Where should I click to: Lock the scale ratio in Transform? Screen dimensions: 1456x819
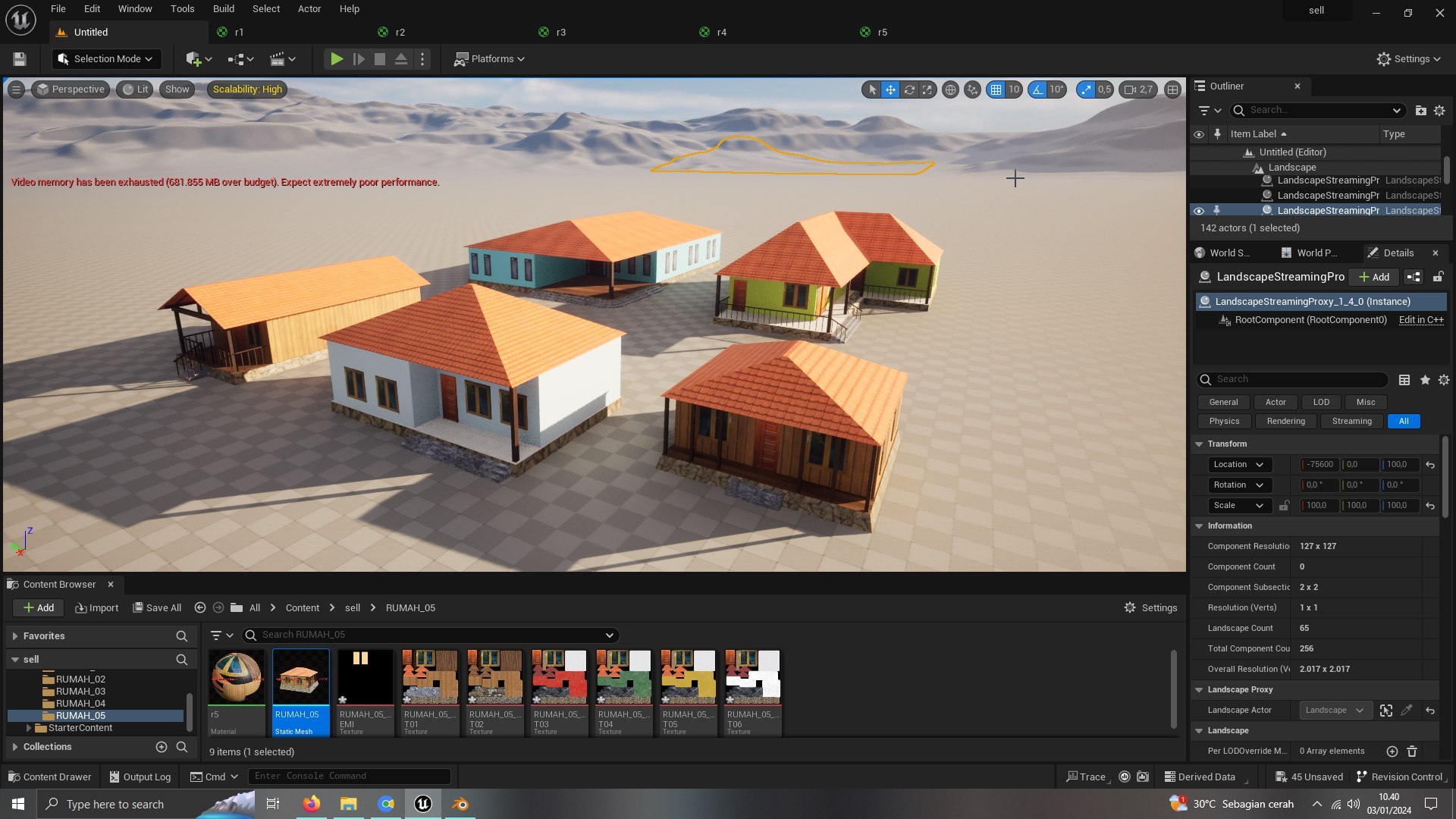coord(1284,506)
